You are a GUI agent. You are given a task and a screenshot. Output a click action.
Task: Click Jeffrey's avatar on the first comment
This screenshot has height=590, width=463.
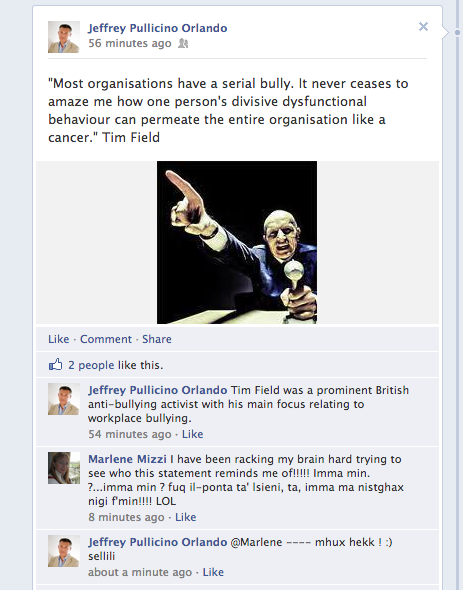click(64, 399)
